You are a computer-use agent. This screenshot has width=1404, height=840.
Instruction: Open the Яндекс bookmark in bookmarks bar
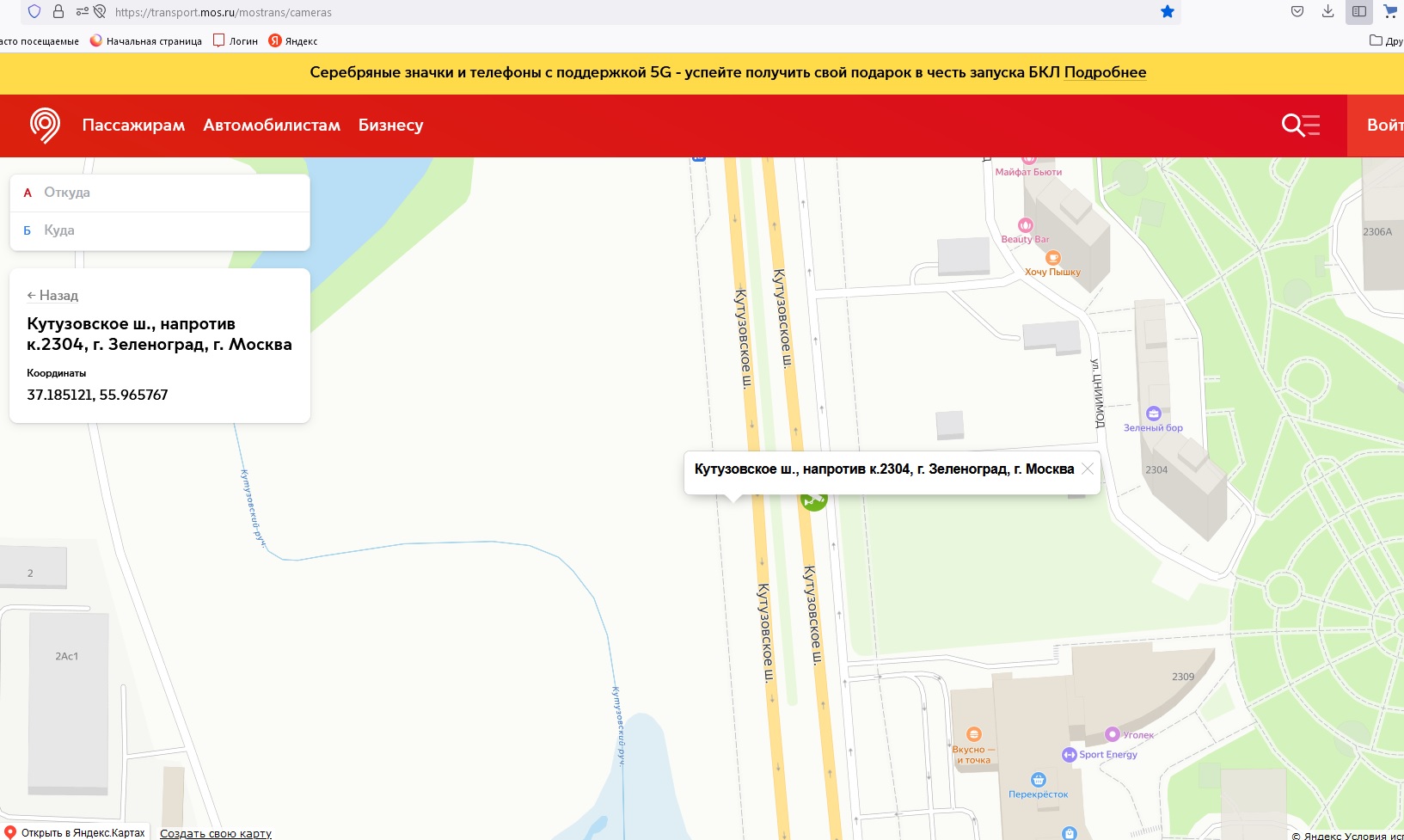coord(293,41)
